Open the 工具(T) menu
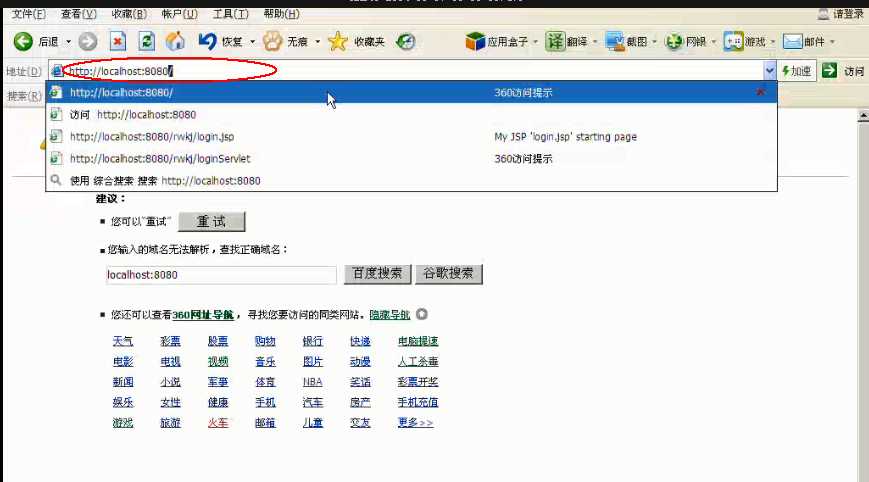 coord(231,14)
